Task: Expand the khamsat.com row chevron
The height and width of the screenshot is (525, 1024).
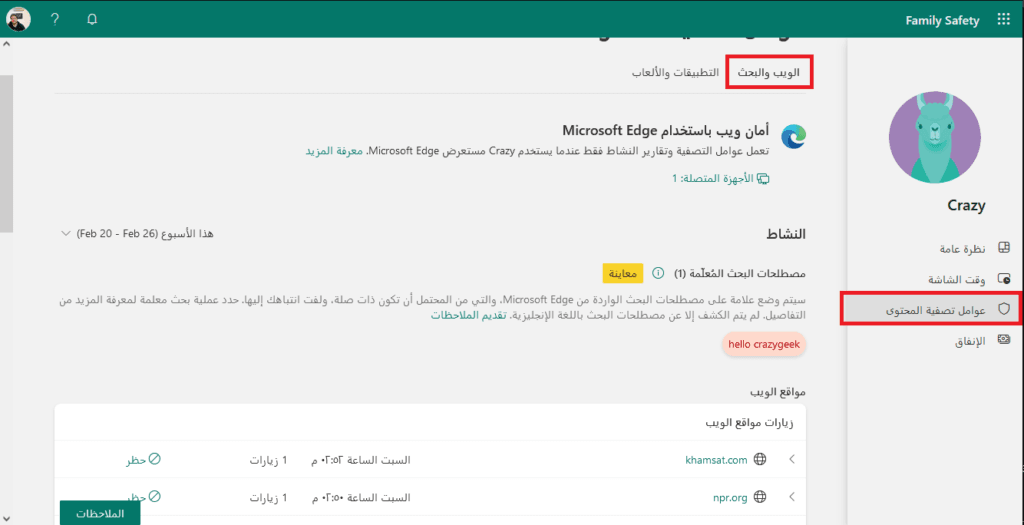Action: click(792, 460)
